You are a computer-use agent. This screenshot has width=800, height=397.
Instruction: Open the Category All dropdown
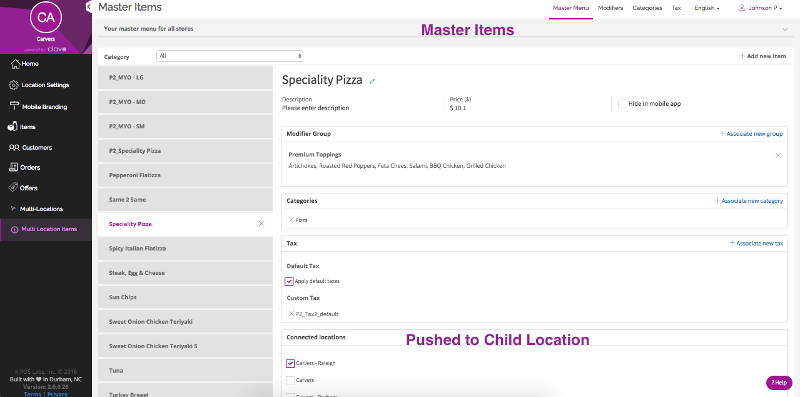[x=230, y=56]
